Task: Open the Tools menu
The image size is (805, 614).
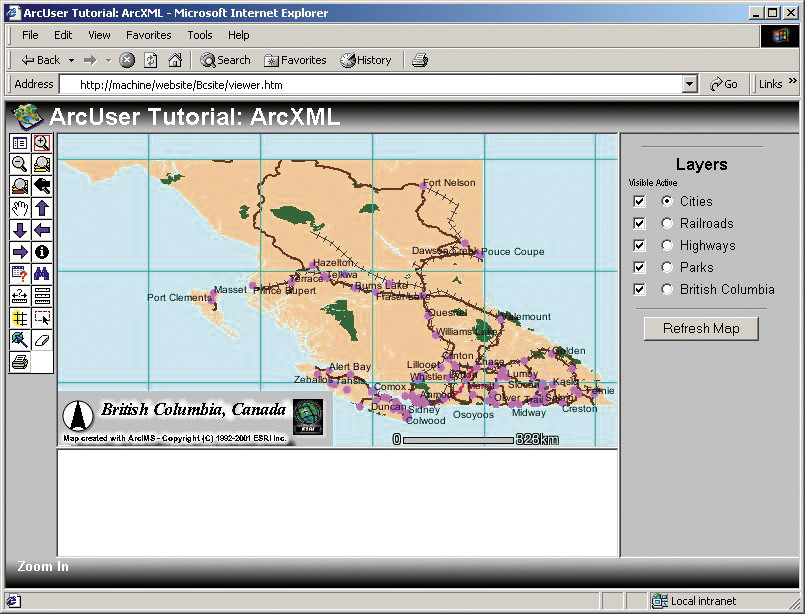Action: (200, 35)
